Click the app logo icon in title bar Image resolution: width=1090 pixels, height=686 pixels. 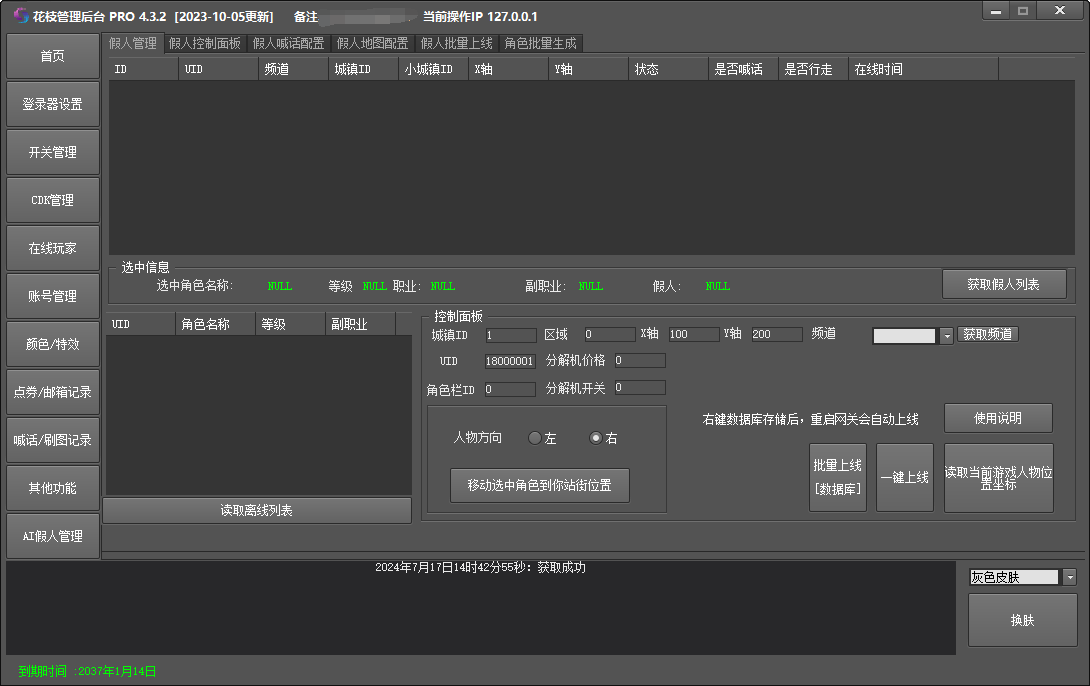[x=20, y=16]
